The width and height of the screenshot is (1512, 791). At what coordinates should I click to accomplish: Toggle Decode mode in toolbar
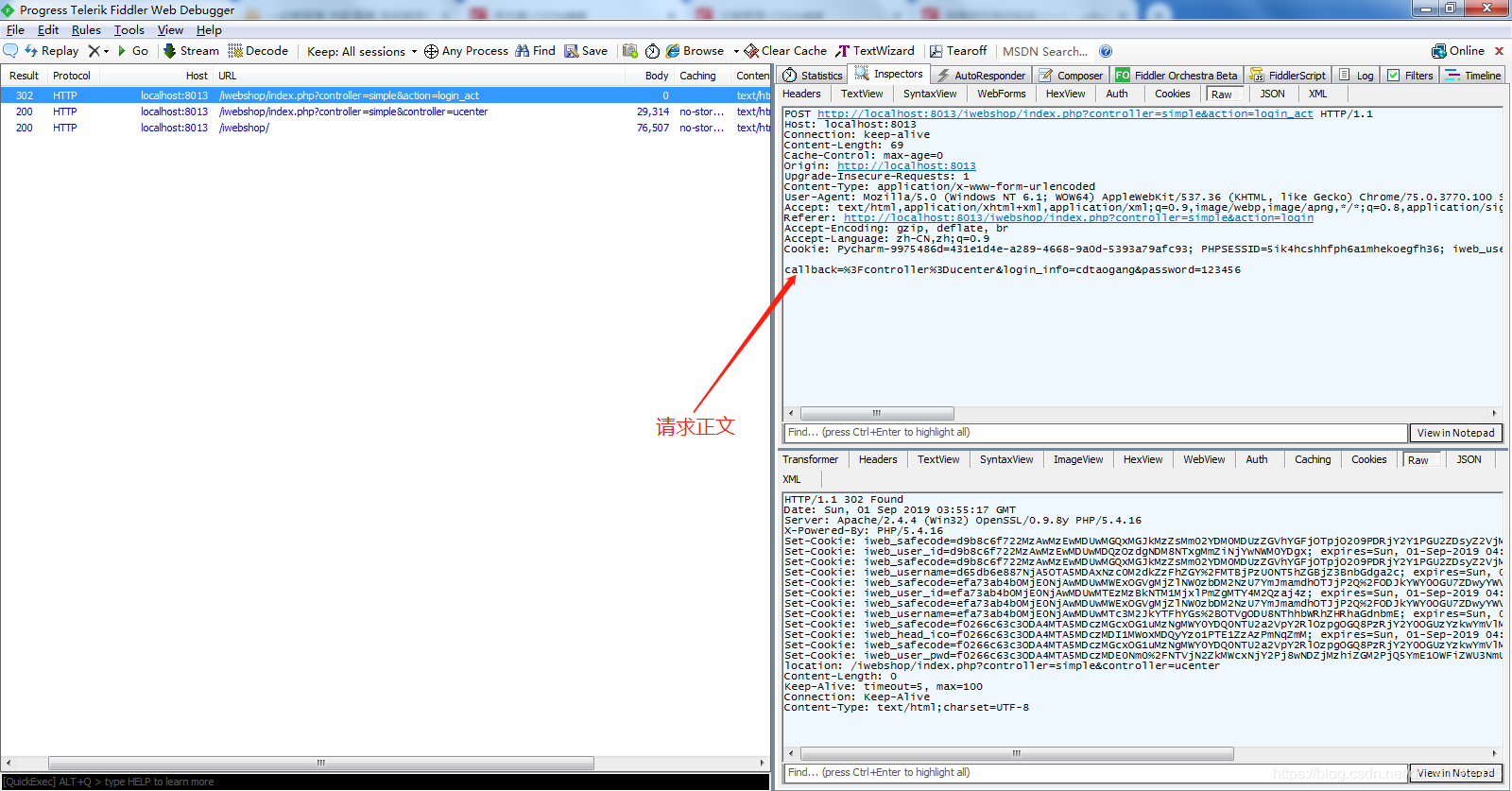[258, 51]
